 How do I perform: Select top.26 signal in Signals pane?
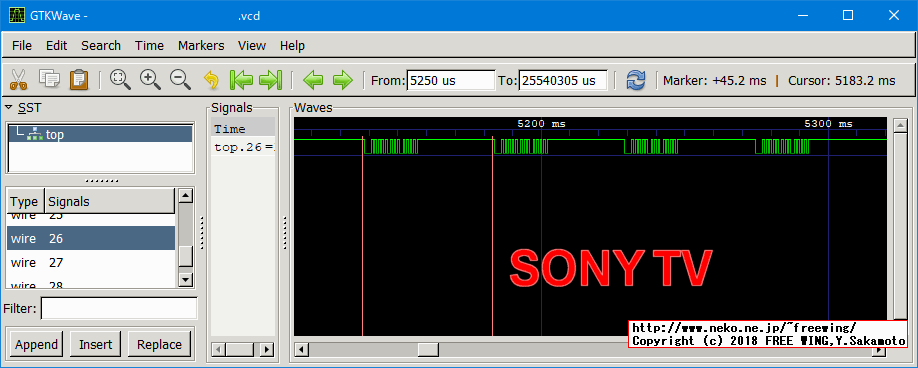click(x=243, y=147)
